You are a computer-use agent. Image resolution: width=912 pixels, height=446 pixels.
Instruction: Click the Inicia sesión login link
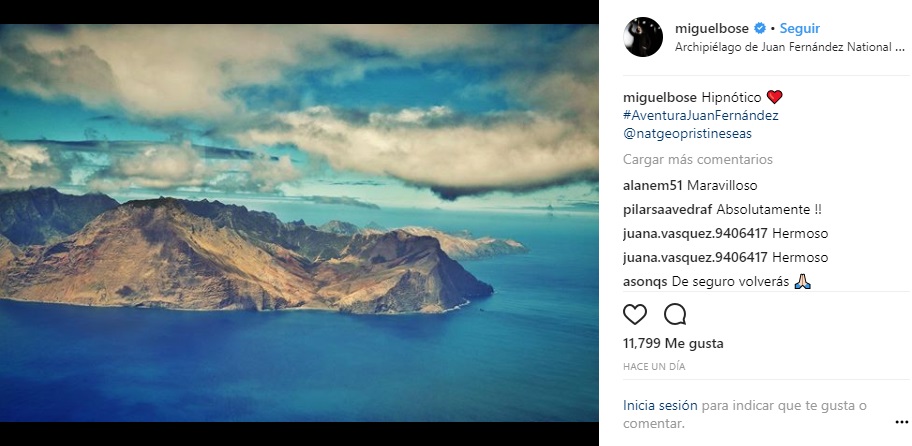pyautogui.click(x=659, y=406)
